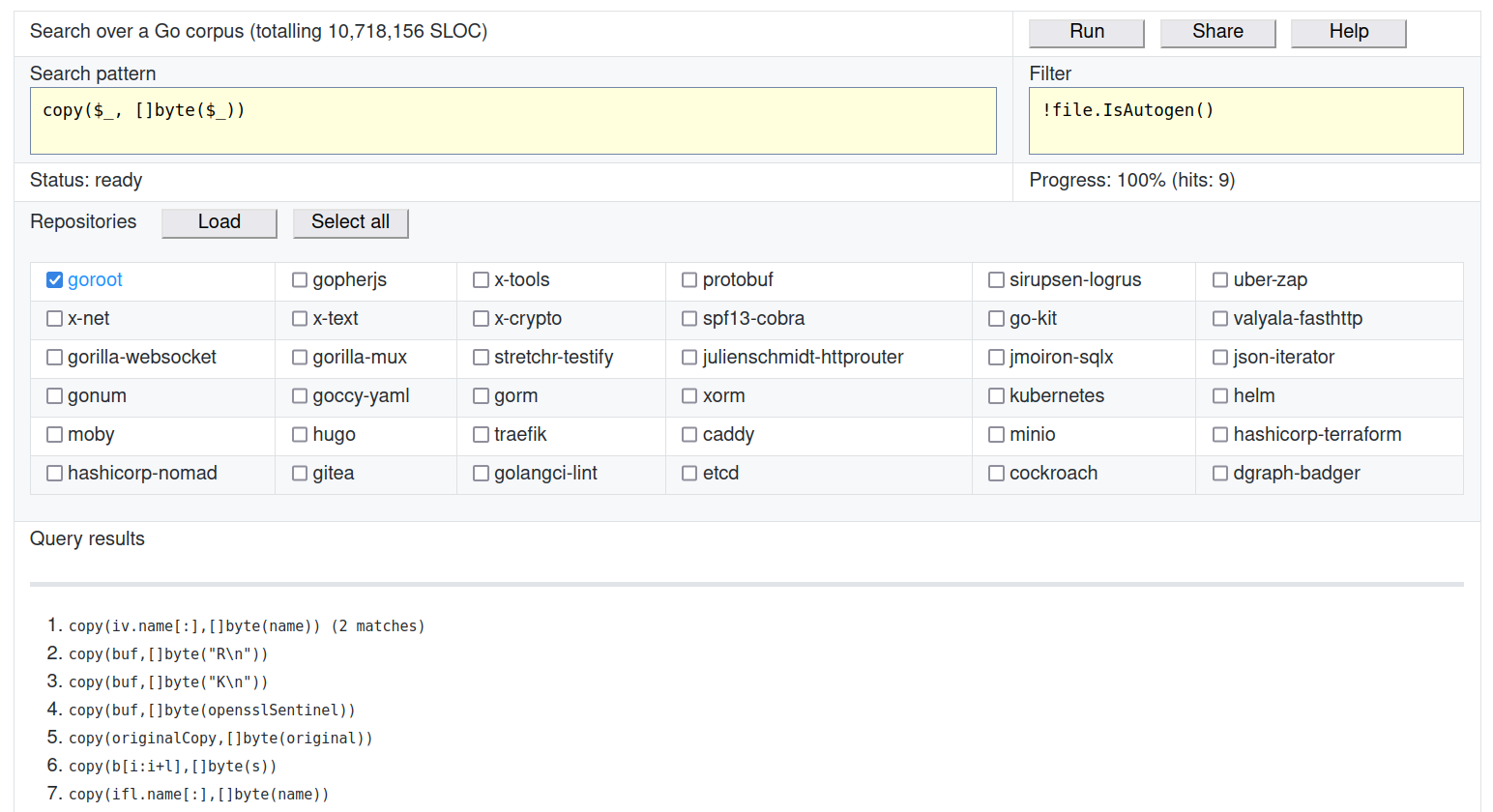Click Select all repositories
This screenshot has width=1493, height=812.
click(x=350, y=222)
